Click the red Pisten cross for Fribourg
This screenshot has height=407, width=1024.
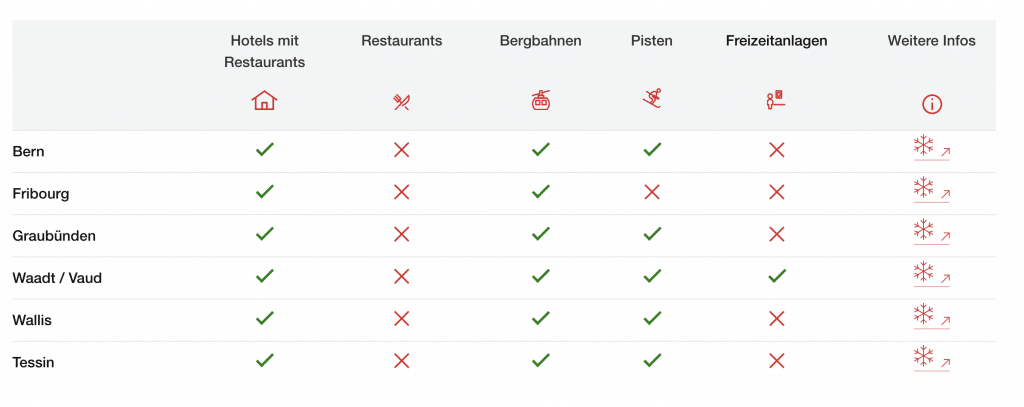(x=652, y=192)
